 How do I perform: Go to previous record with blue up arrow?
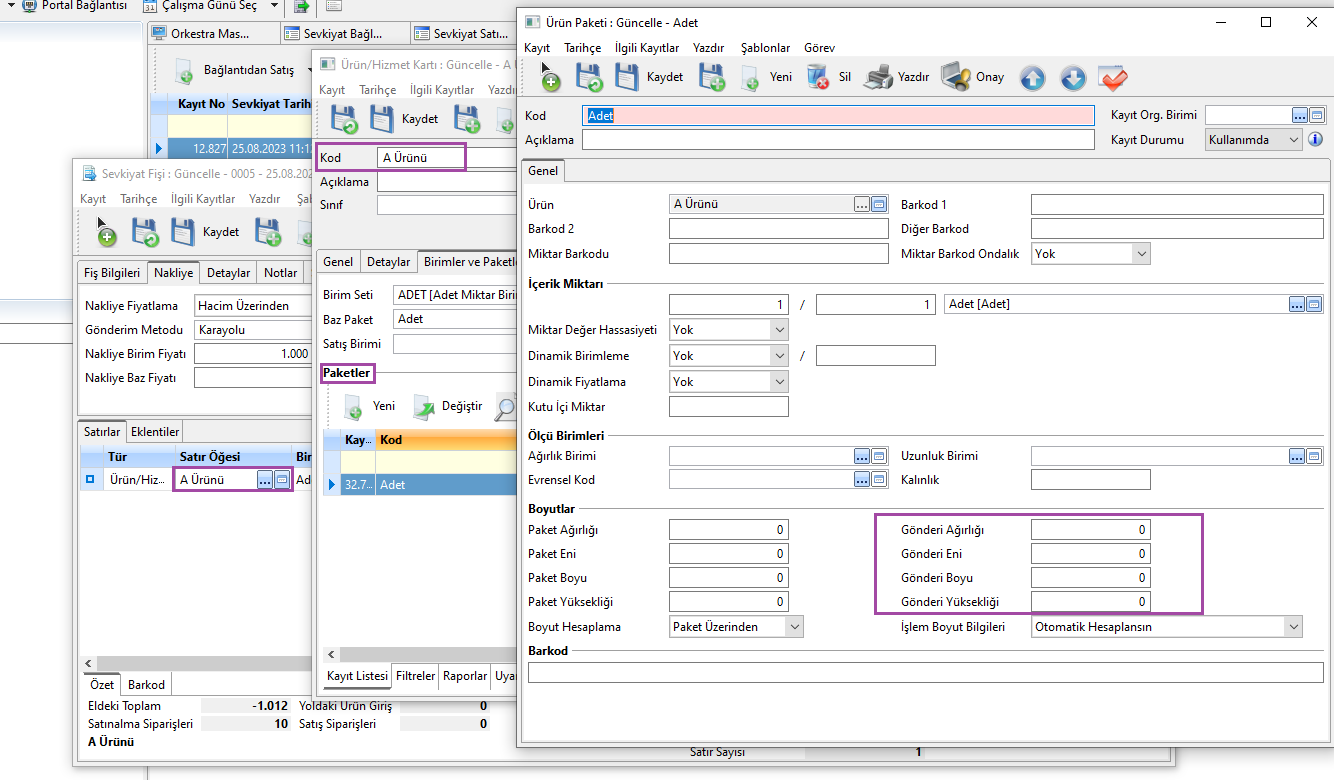[1032, 78]
